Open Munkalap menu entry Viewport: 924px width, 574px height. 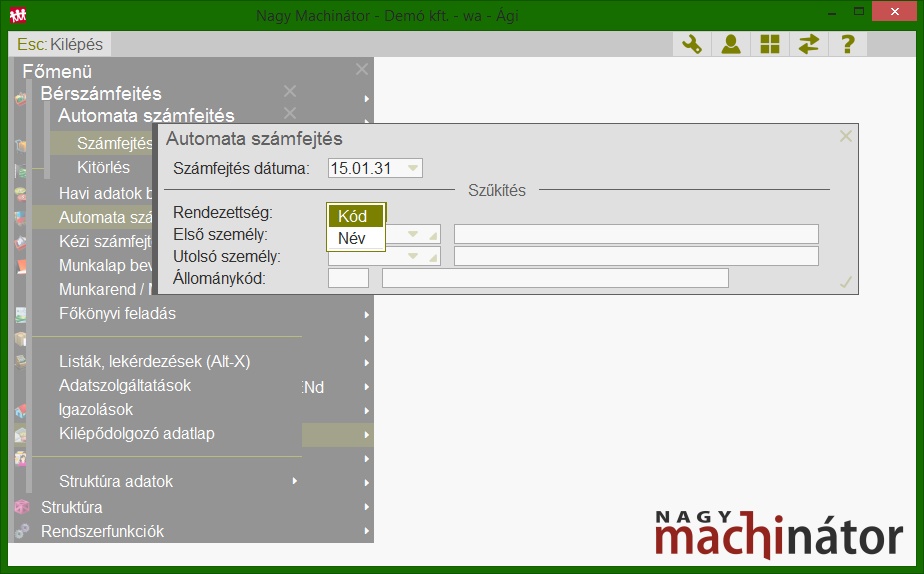point(105,266)
